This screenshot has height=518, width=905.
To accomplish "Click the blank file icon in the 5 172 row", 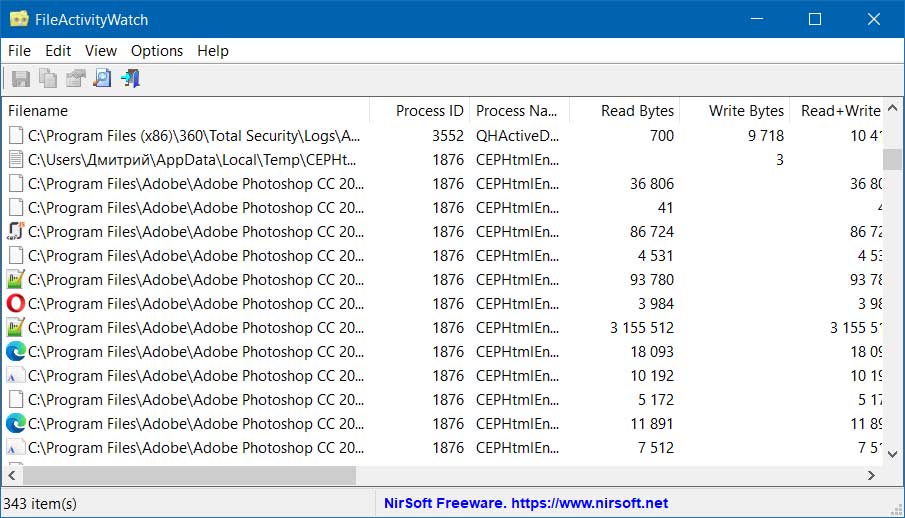I will [16, 400].
